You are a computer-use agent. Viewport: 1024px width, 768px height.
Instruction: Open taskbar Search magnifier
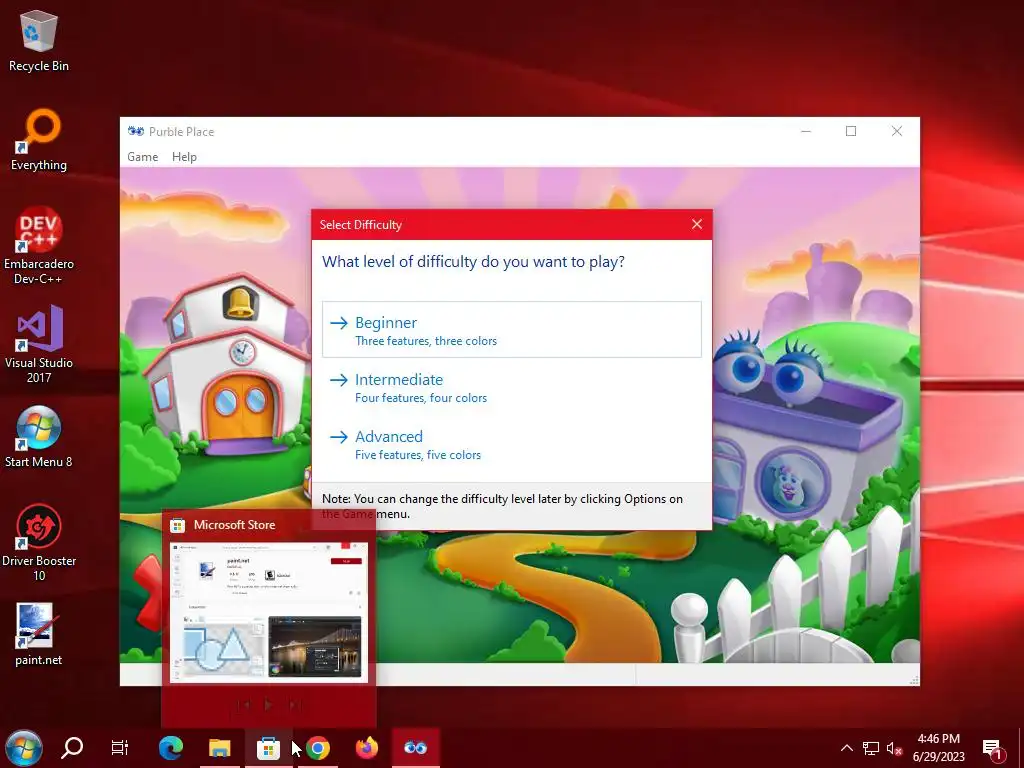pos(72,748)
